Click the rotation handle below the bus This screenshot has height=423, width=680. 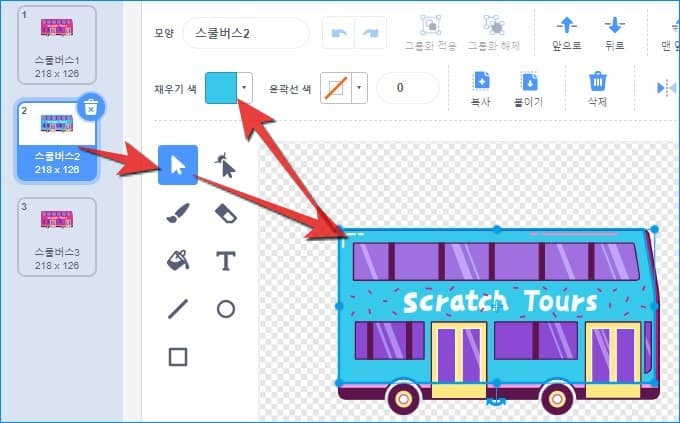click(496, 401)
